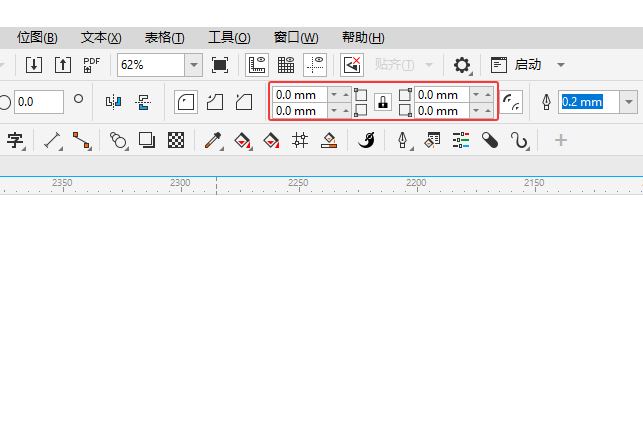
Task: Select the Outline Pen tool
Action: [404, 140]
